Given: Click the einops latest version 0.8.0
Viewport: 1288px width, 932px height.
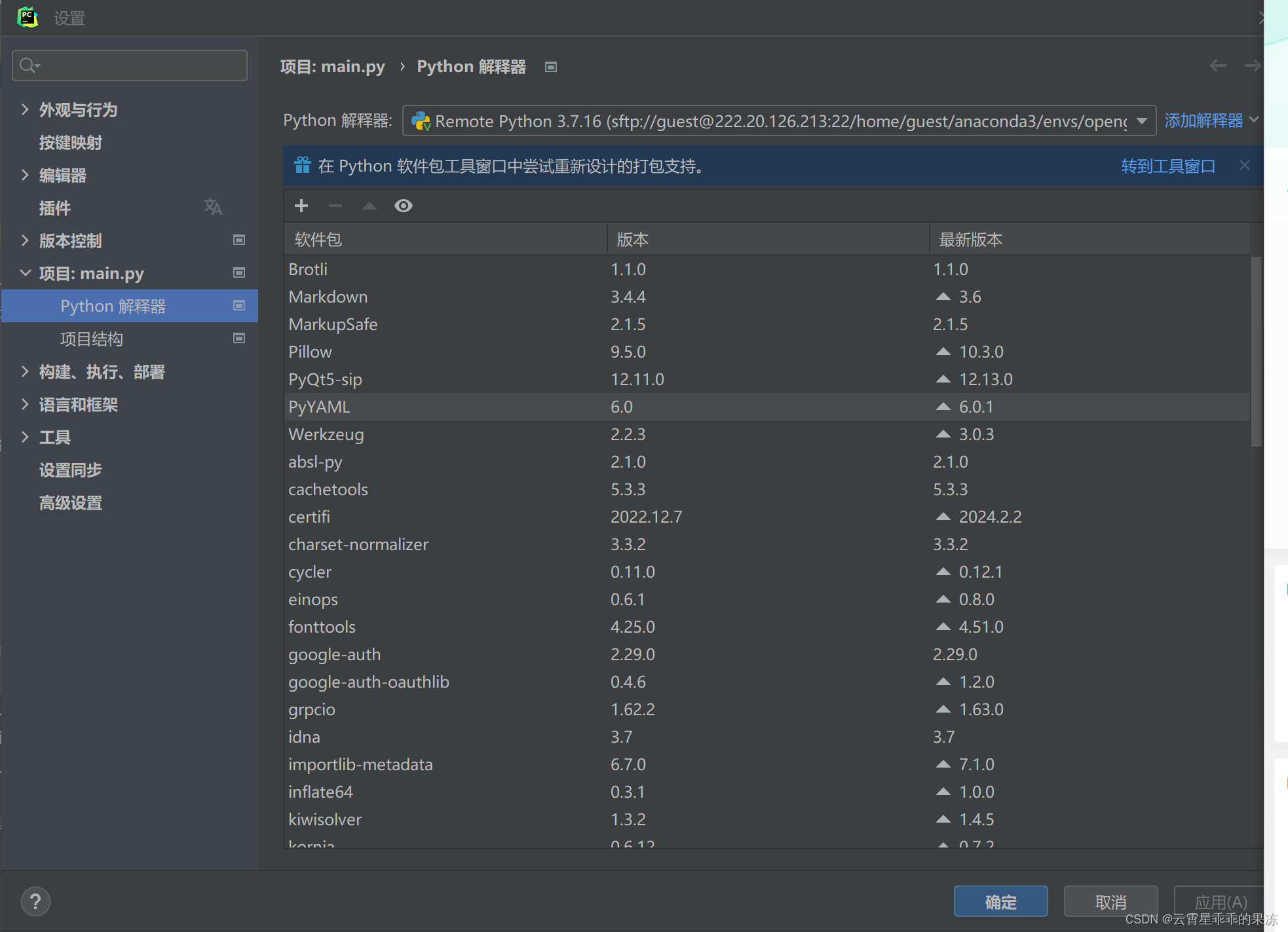Looking at the screenshot, I should (976, 599).
